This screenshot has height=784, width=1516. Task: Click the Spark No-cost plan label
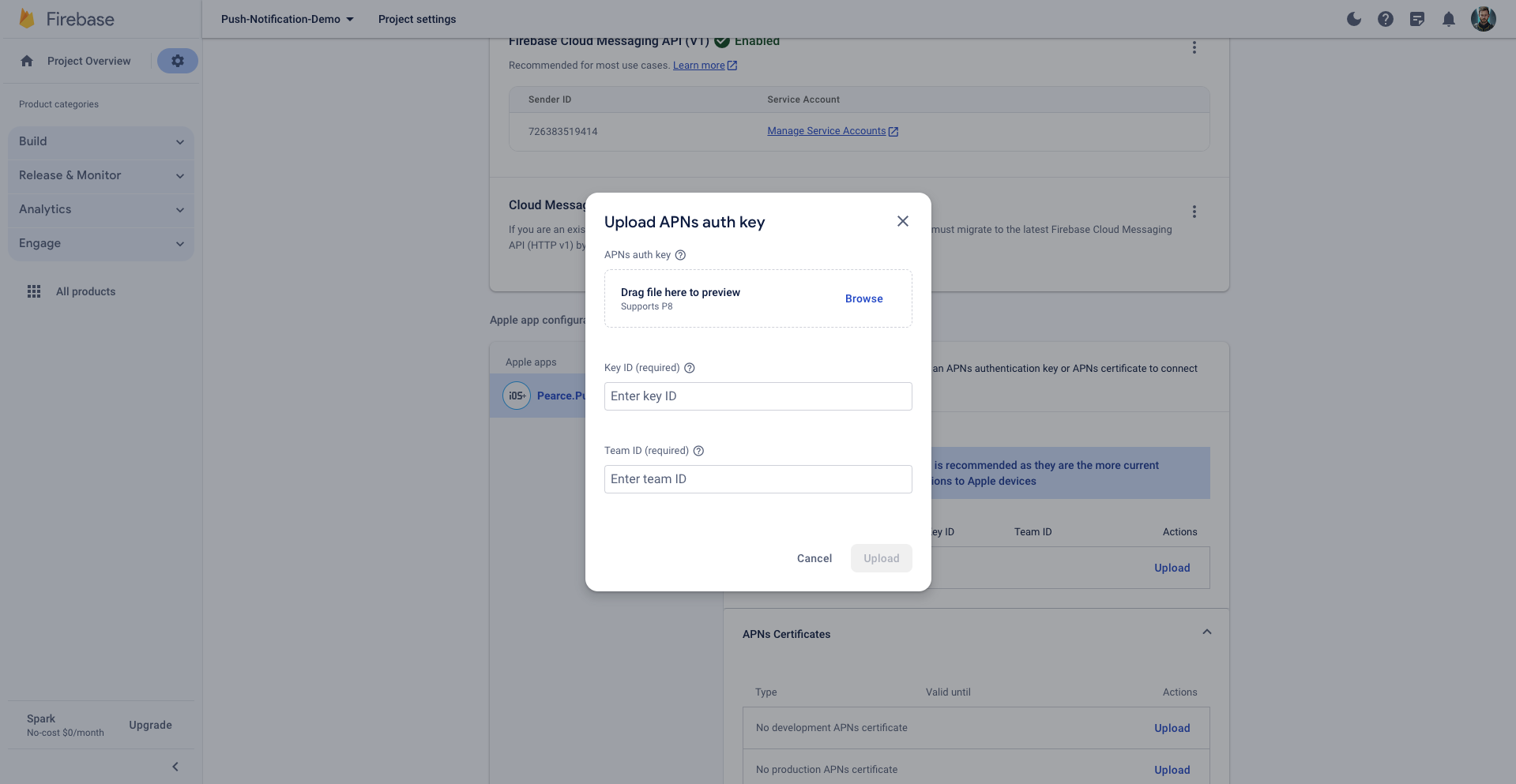[66, 725]
